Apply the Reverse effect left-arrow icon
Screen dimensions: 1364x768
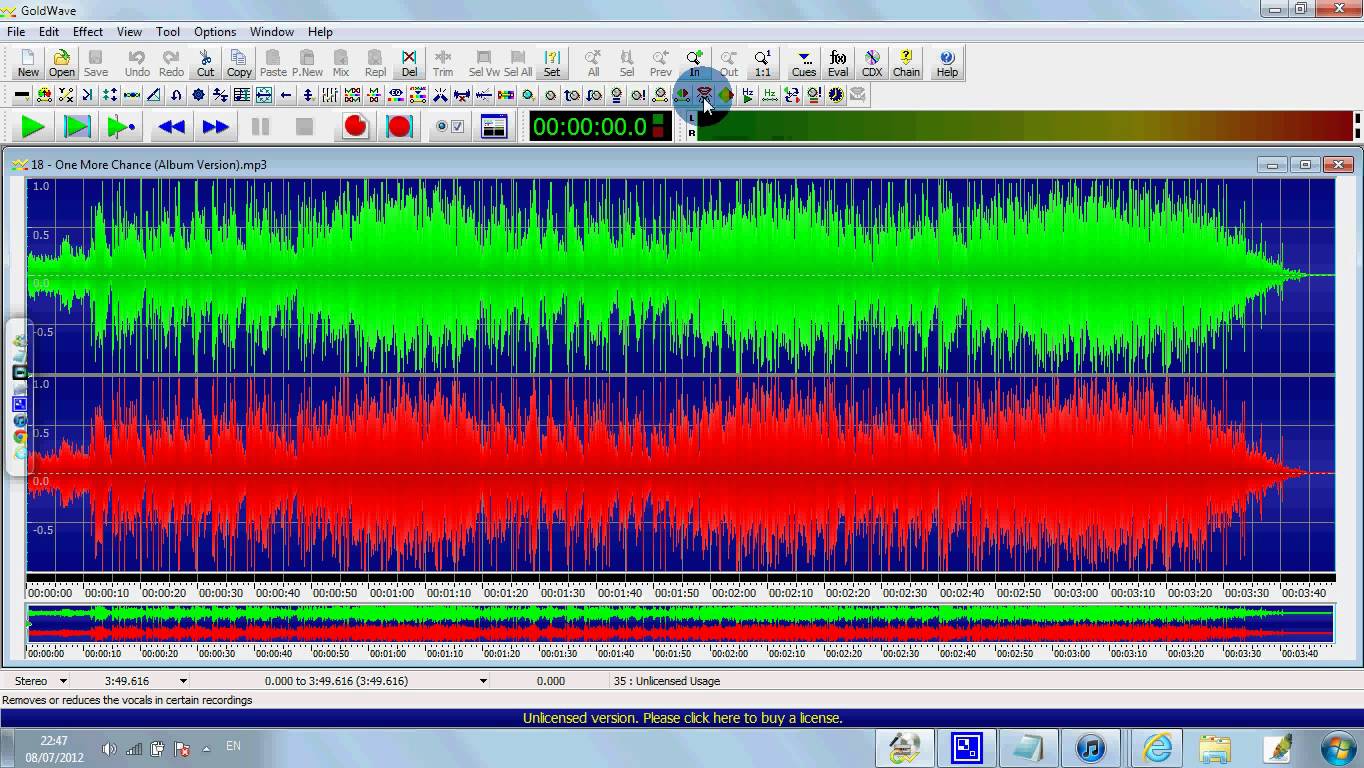[286, 95]
